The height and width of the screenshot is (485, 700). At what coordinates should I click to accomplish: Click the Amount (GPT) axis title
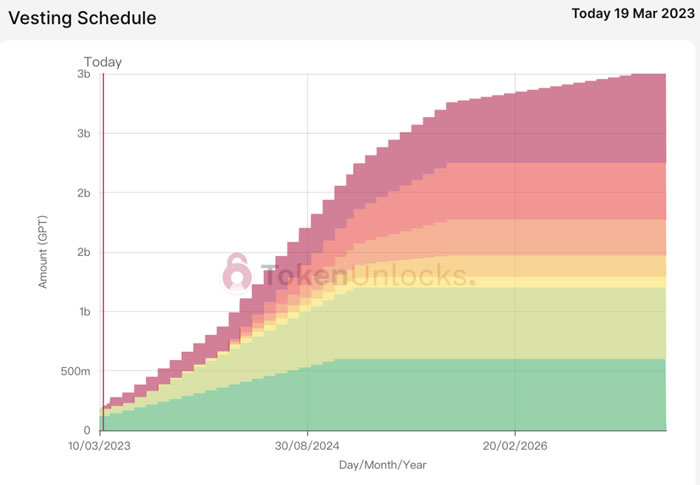pos(43,253)
